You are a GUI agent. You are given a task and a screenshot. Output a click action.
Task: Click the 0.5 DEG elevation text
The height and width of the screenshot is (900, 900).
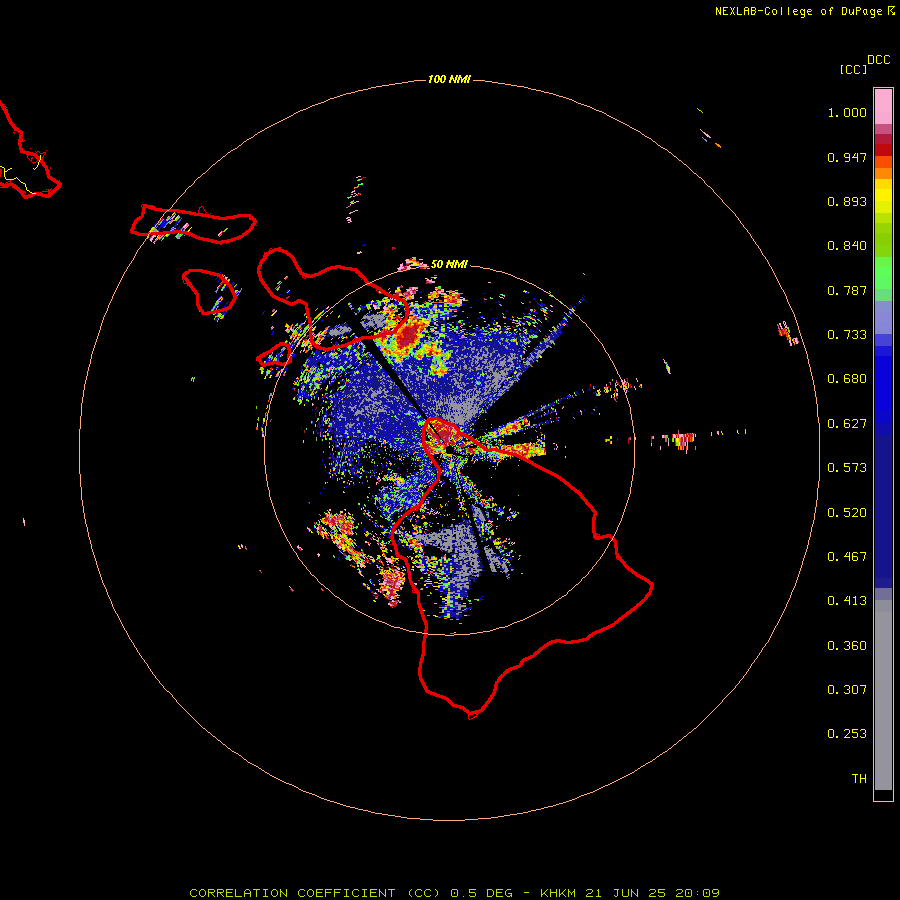coord(484,893)
